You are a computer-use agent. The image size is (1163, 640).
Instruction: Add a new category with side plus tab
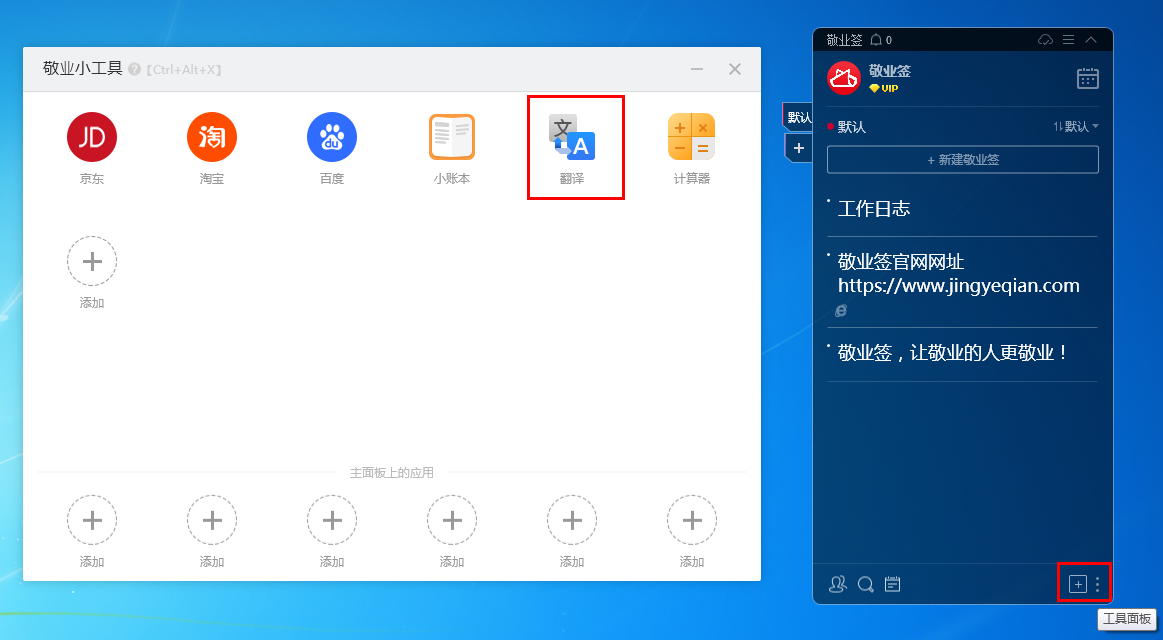click(x=799, y=148)
